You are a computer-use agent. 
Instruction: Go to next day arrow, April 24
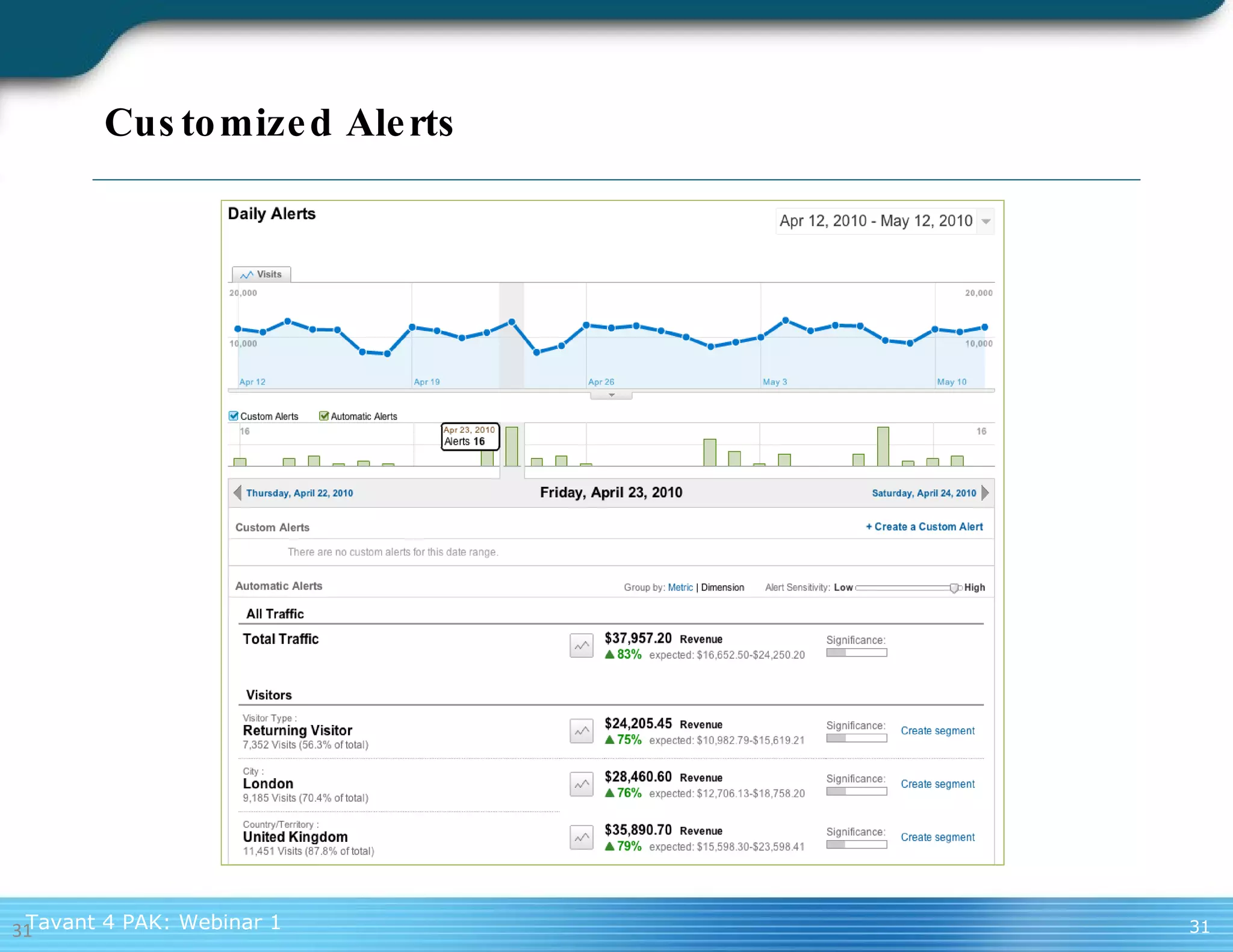coord(985,493)
